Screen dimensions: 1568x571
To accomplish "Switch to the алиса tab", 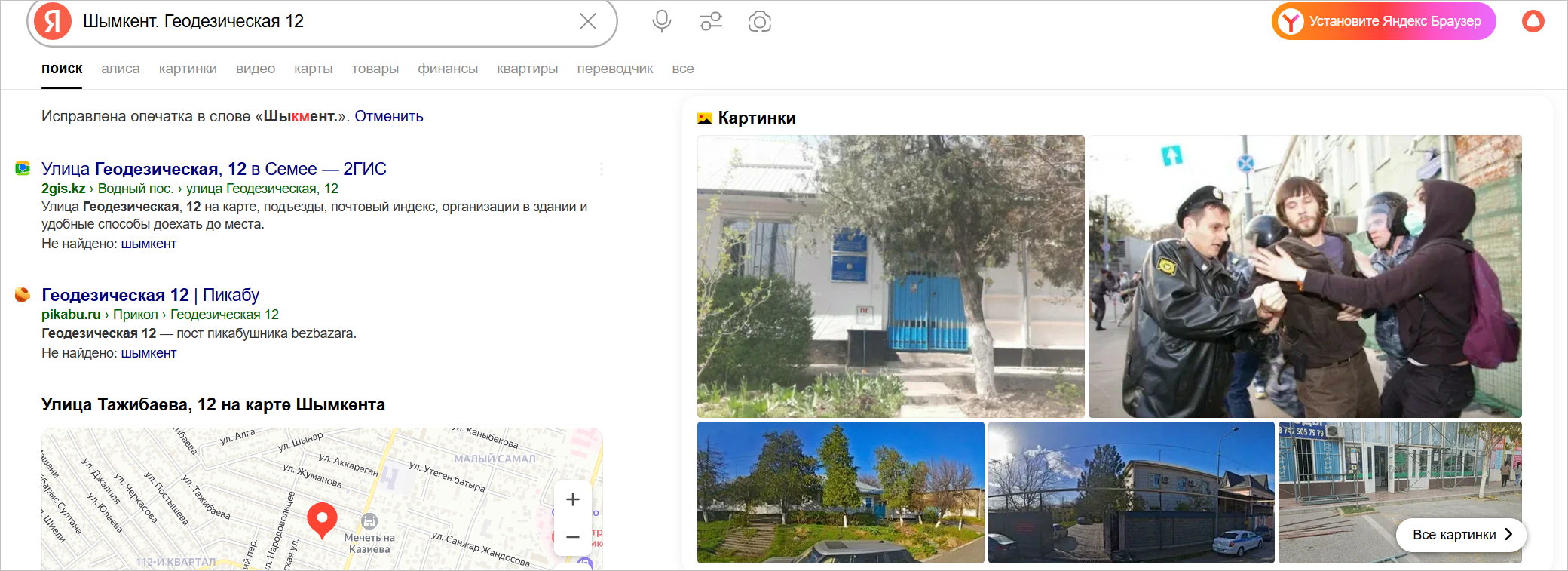I will [121, 69].
